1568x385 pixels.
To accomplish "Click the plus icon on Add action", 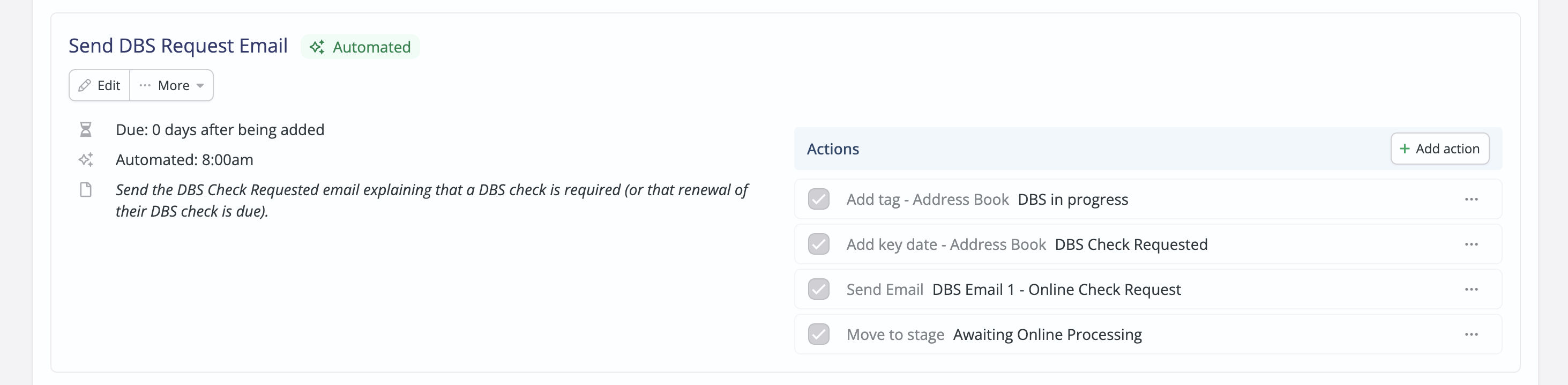I will coord(1404,149).
